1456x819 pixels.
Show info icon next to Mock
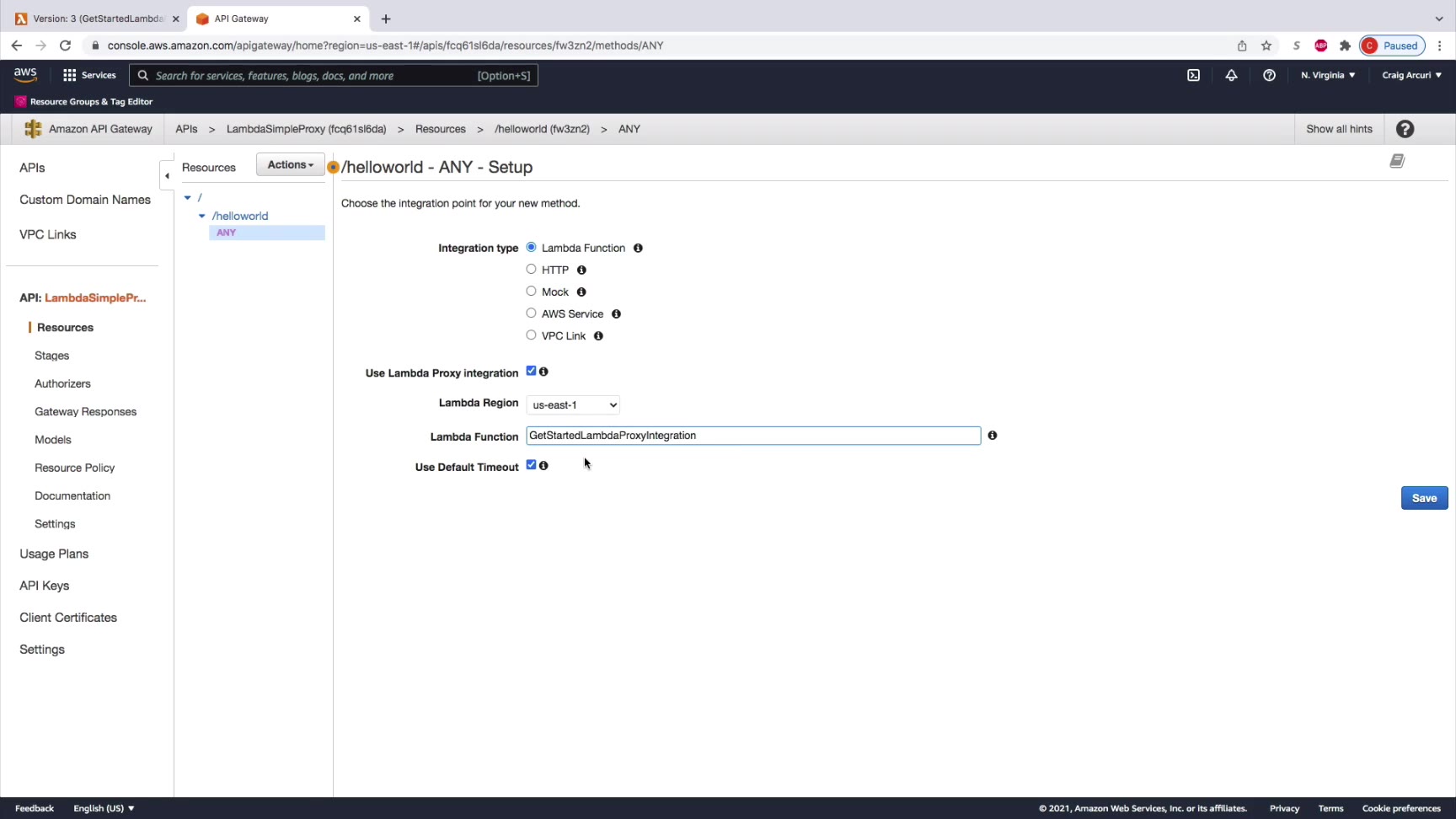tap(581, 292)
